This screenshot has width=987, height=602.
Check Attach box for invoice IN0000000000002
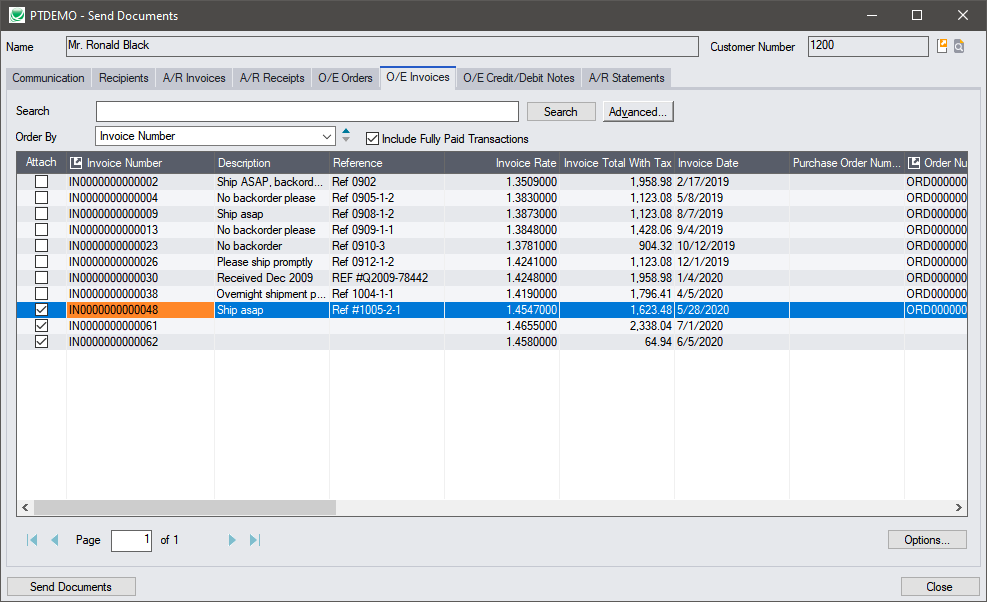point(41,182)
